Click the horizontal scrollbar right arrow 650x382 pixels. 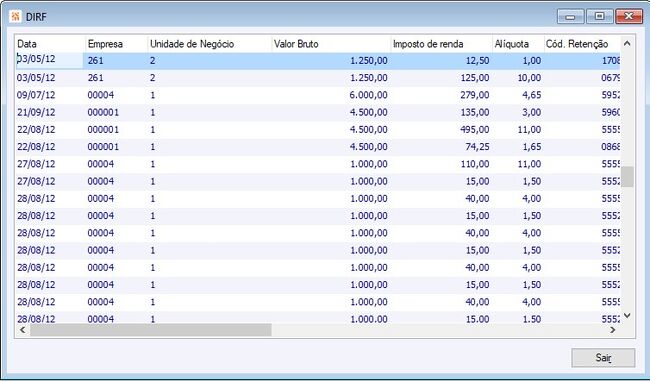(613, 330)
